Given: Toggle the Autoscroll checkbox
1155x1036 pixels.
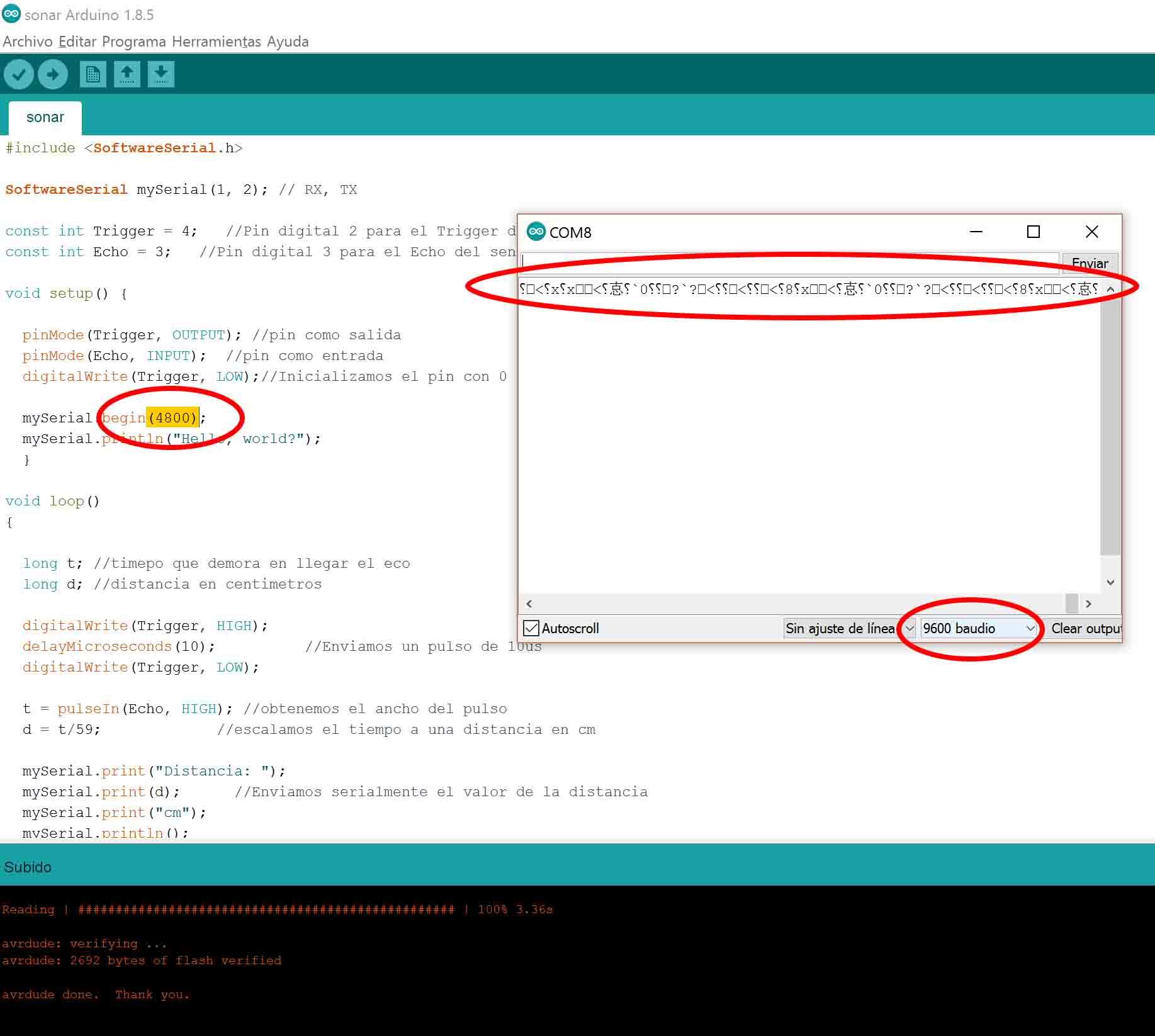Looking at the screenshot, I should coord(531,628).
